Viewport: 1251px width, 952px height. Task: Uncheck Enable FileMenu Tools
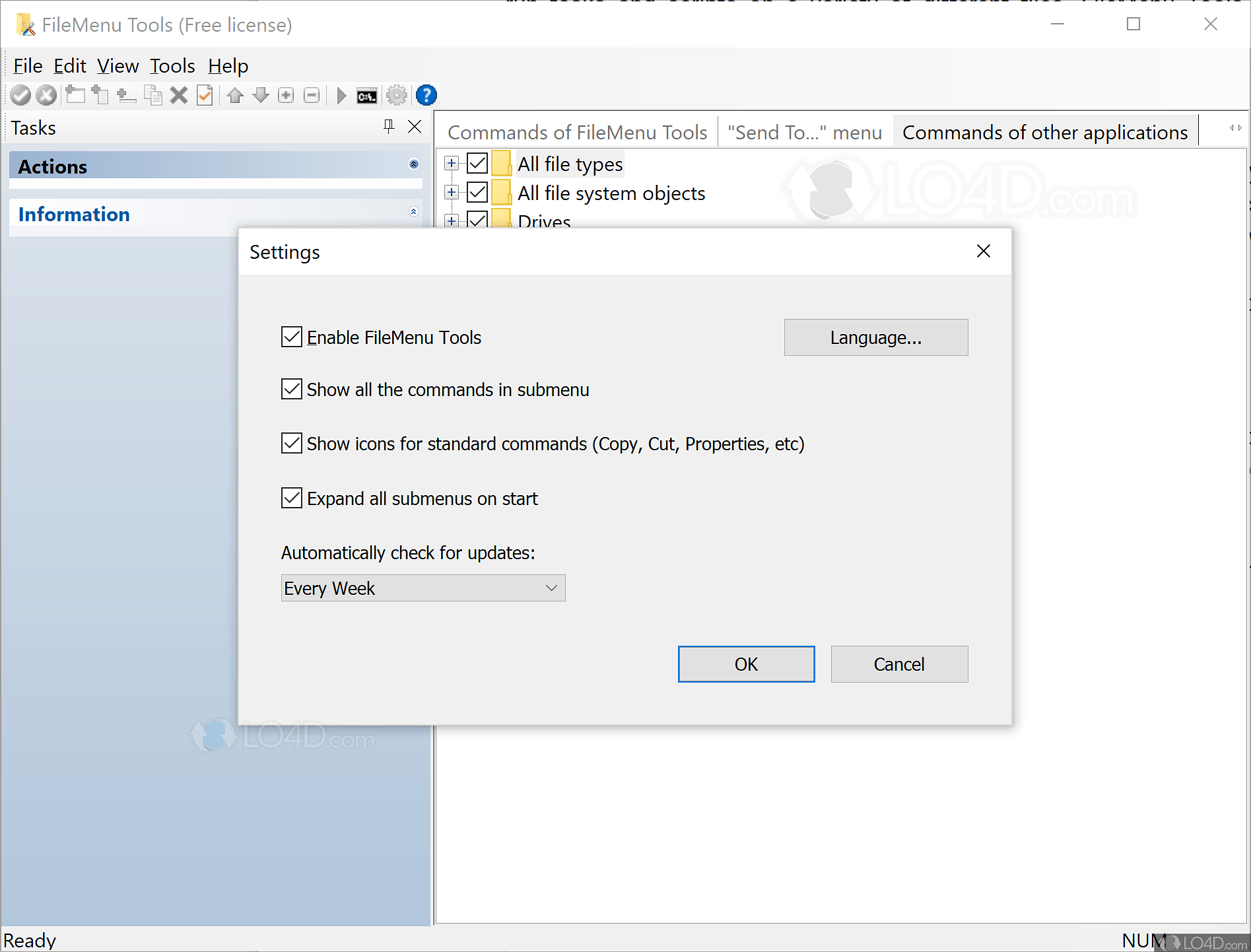click(x=291, y=337)
